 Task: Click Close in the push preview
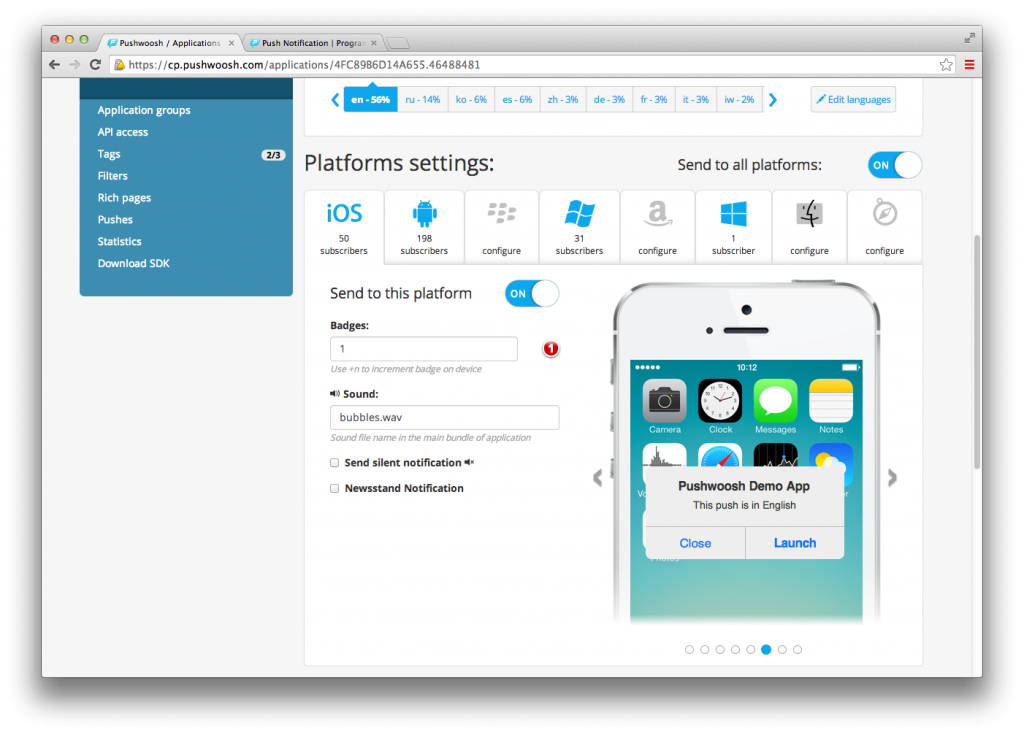coord(695,543)
